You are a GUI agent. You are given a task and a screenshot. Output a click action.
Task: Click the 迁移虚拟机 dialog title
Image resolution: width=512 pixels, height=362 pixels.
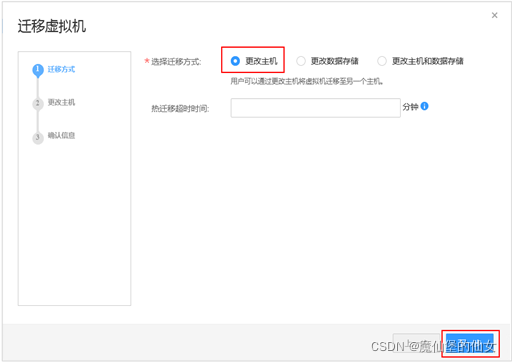52,26
